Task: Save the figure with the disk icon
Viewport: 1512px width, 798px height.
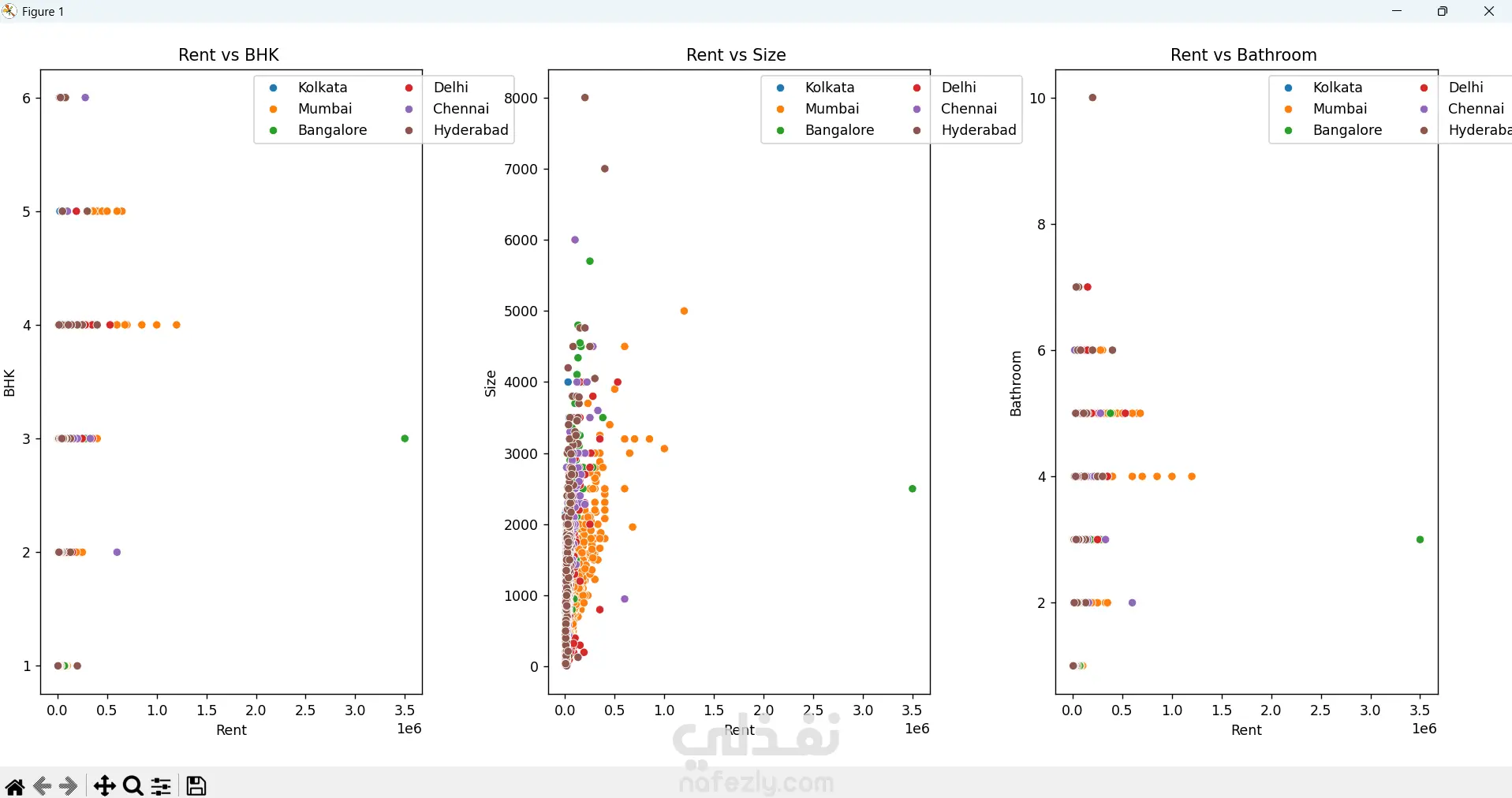Action: click(196, 786)
